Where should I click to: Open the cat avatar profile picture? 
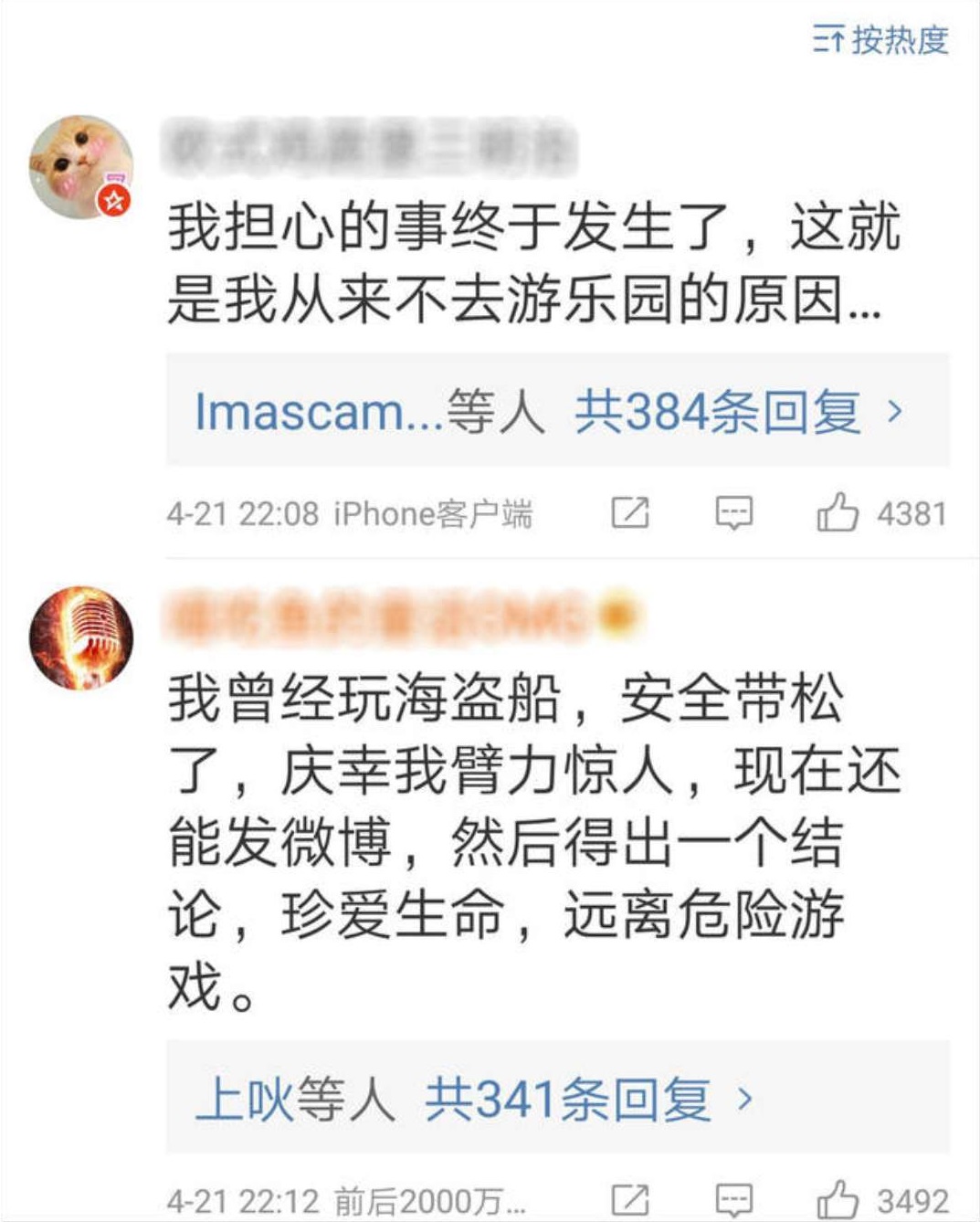(81, 167)
